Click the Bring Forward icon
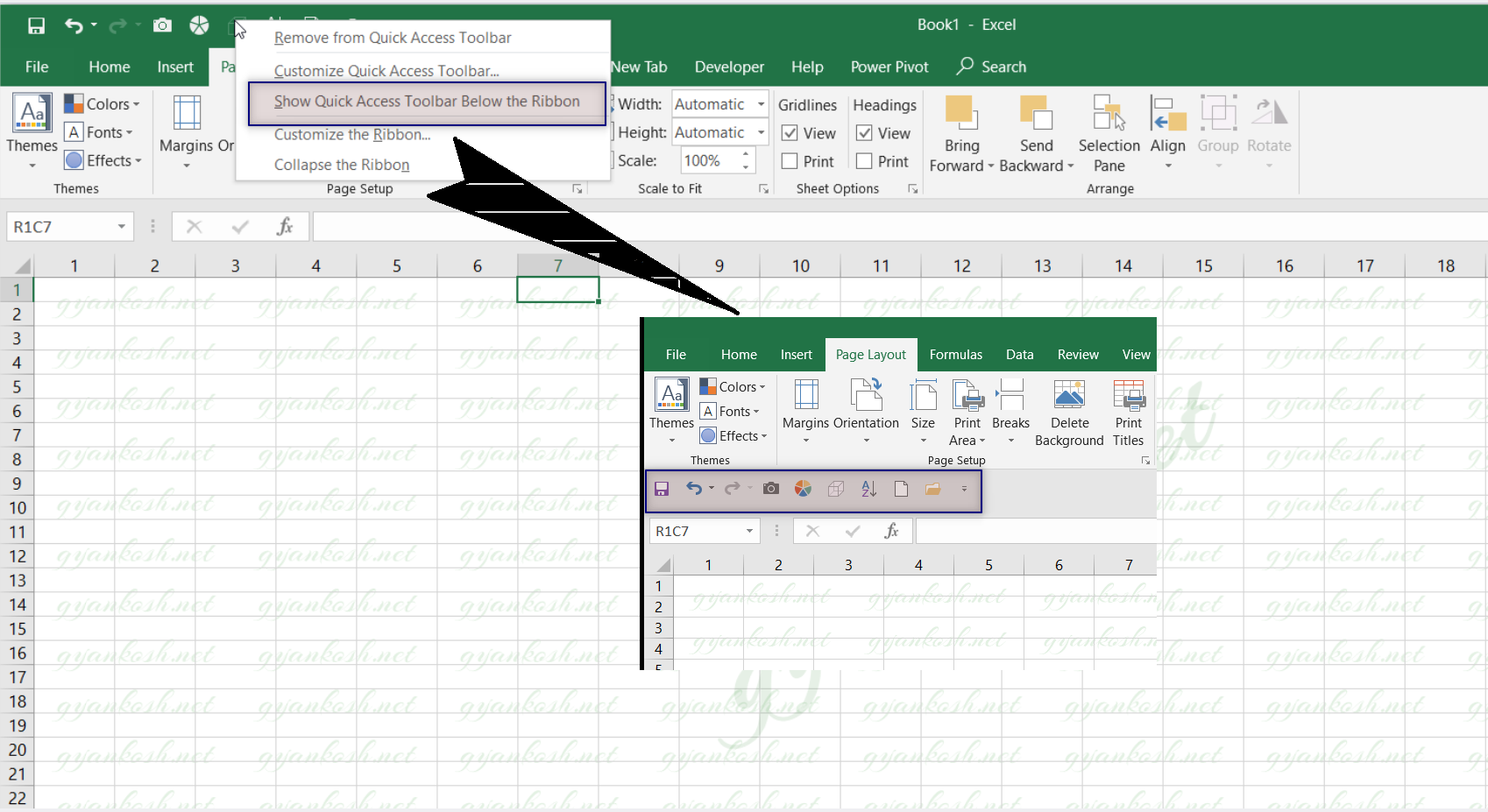Image resolution: width=1488 pixels, height=812 pixels. (x=961, y=112)
